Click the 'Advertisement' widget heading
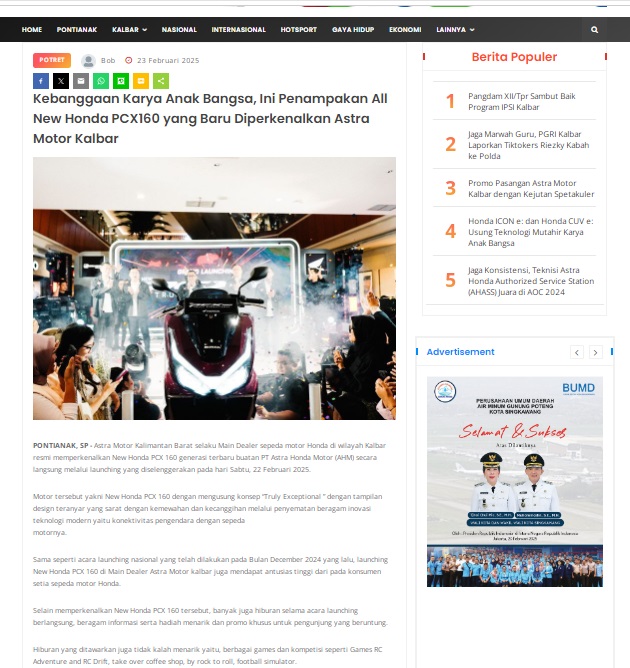This screenshot has width=630, height=668. point(460,352)
